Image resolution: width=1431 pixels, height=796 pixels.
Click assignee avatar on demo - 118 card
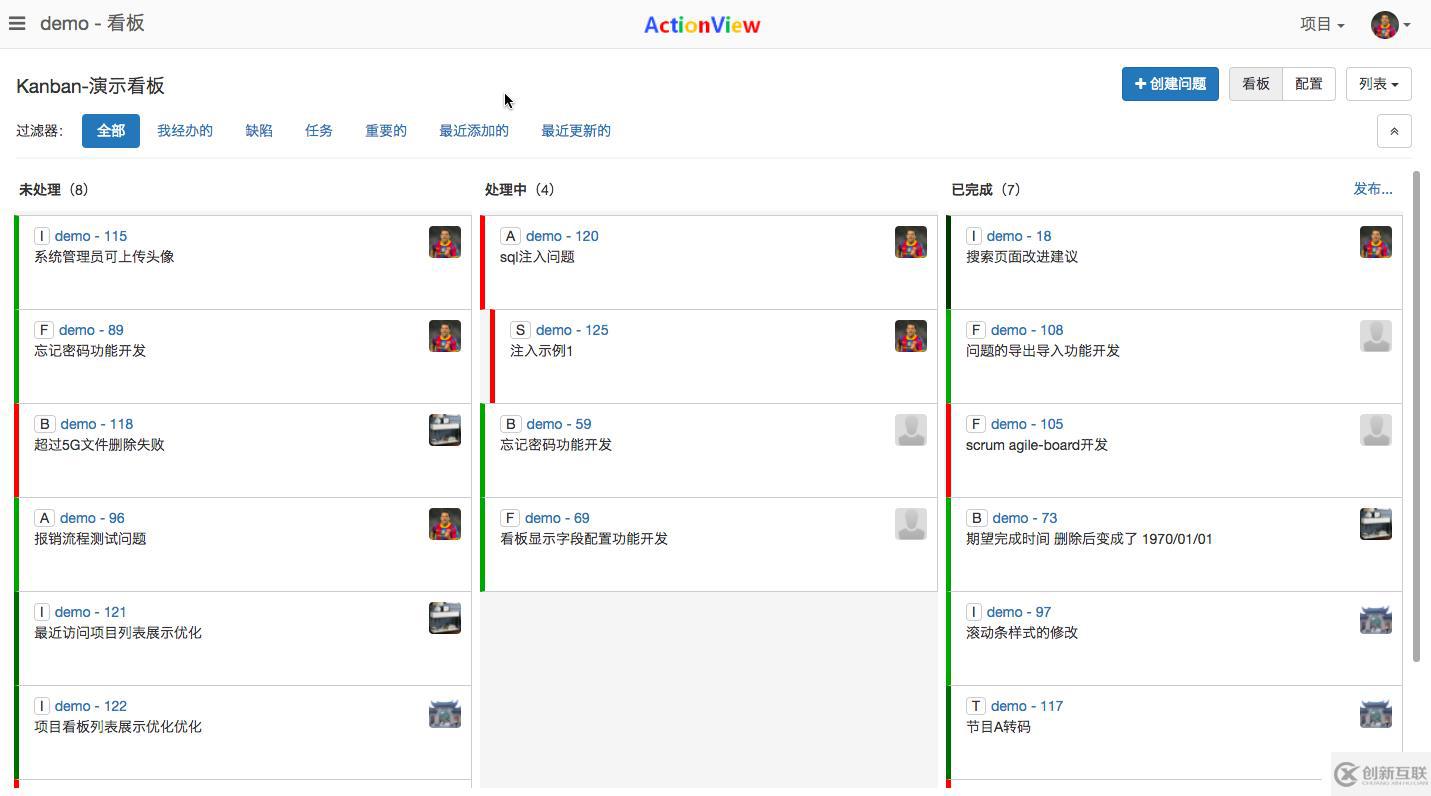point(445,430)
